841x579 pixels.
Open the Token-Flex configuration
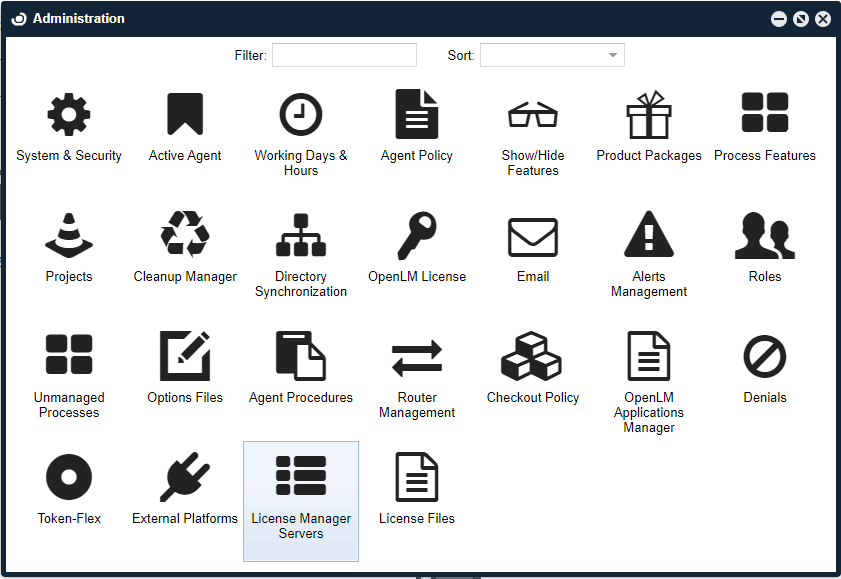click(x=68, y=476)
